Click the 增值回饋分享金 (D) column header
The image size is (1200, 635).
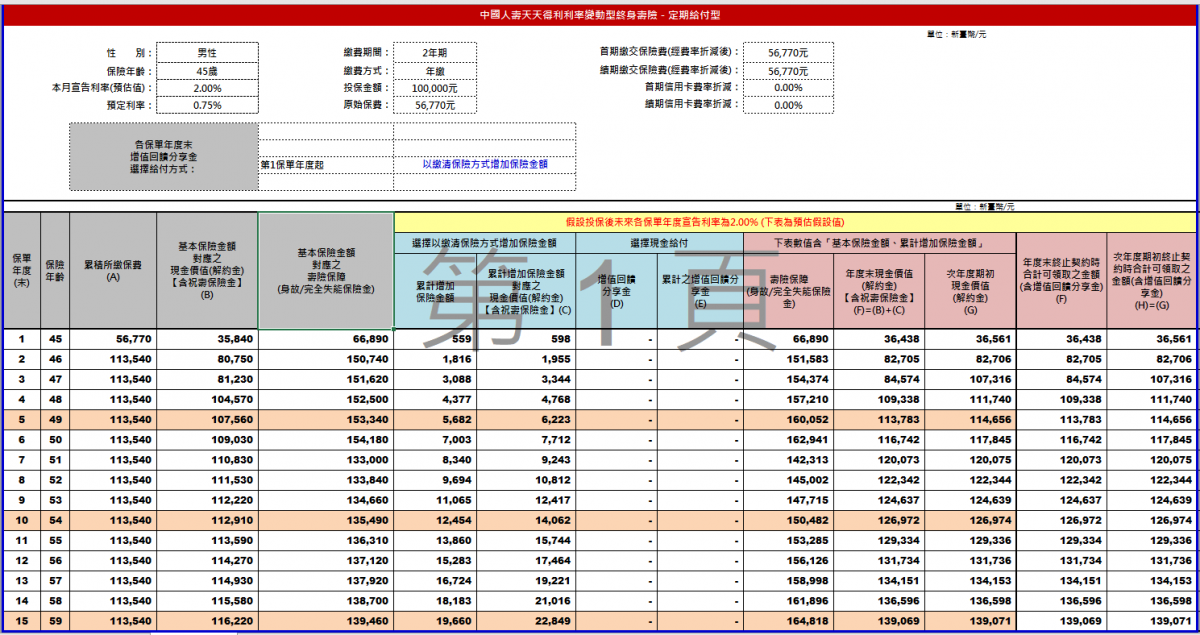click(617, 290)
